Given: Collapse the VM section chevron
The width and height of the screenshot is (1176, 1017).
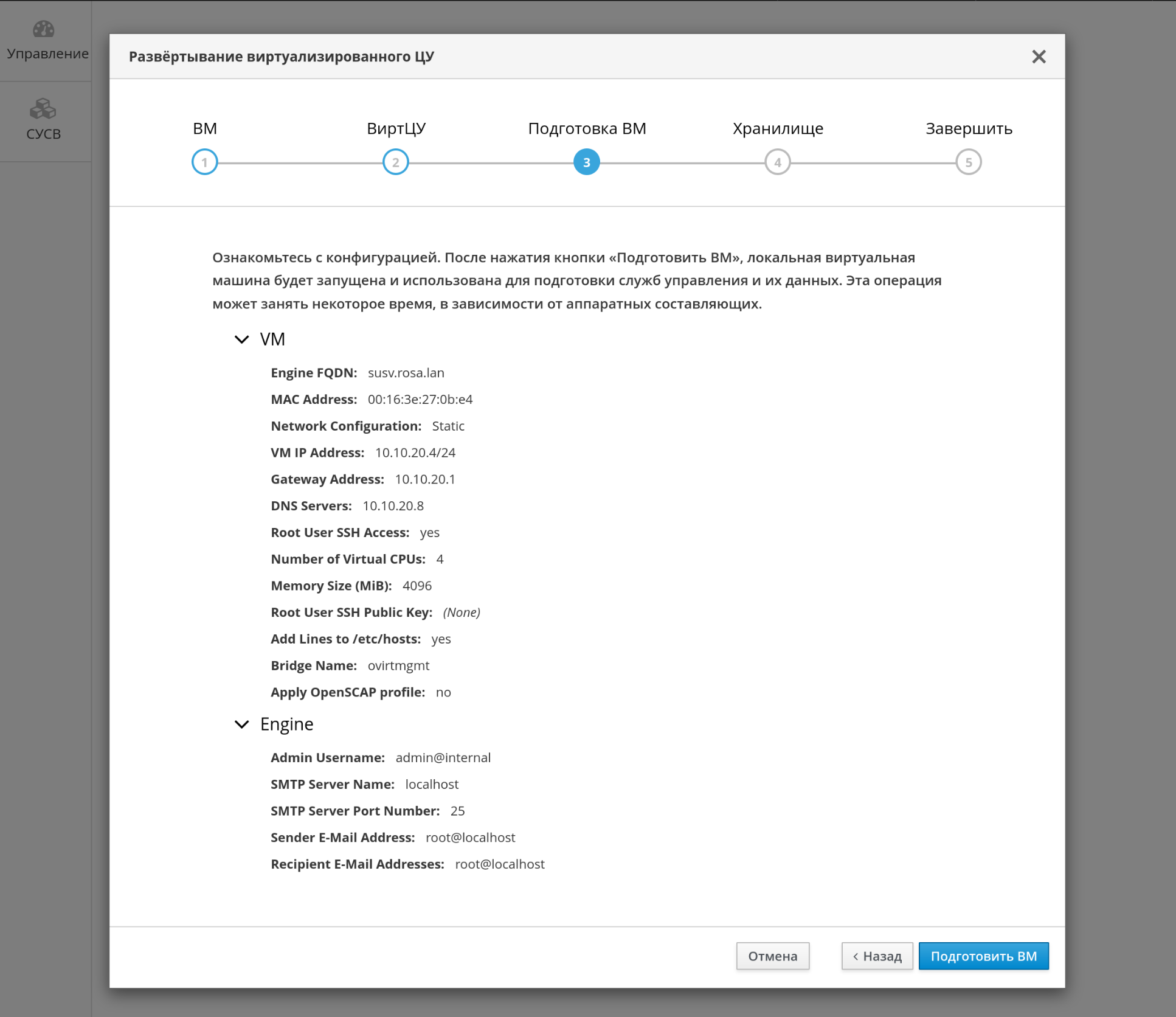Looking at the screenshot, I should click(242, 339).
